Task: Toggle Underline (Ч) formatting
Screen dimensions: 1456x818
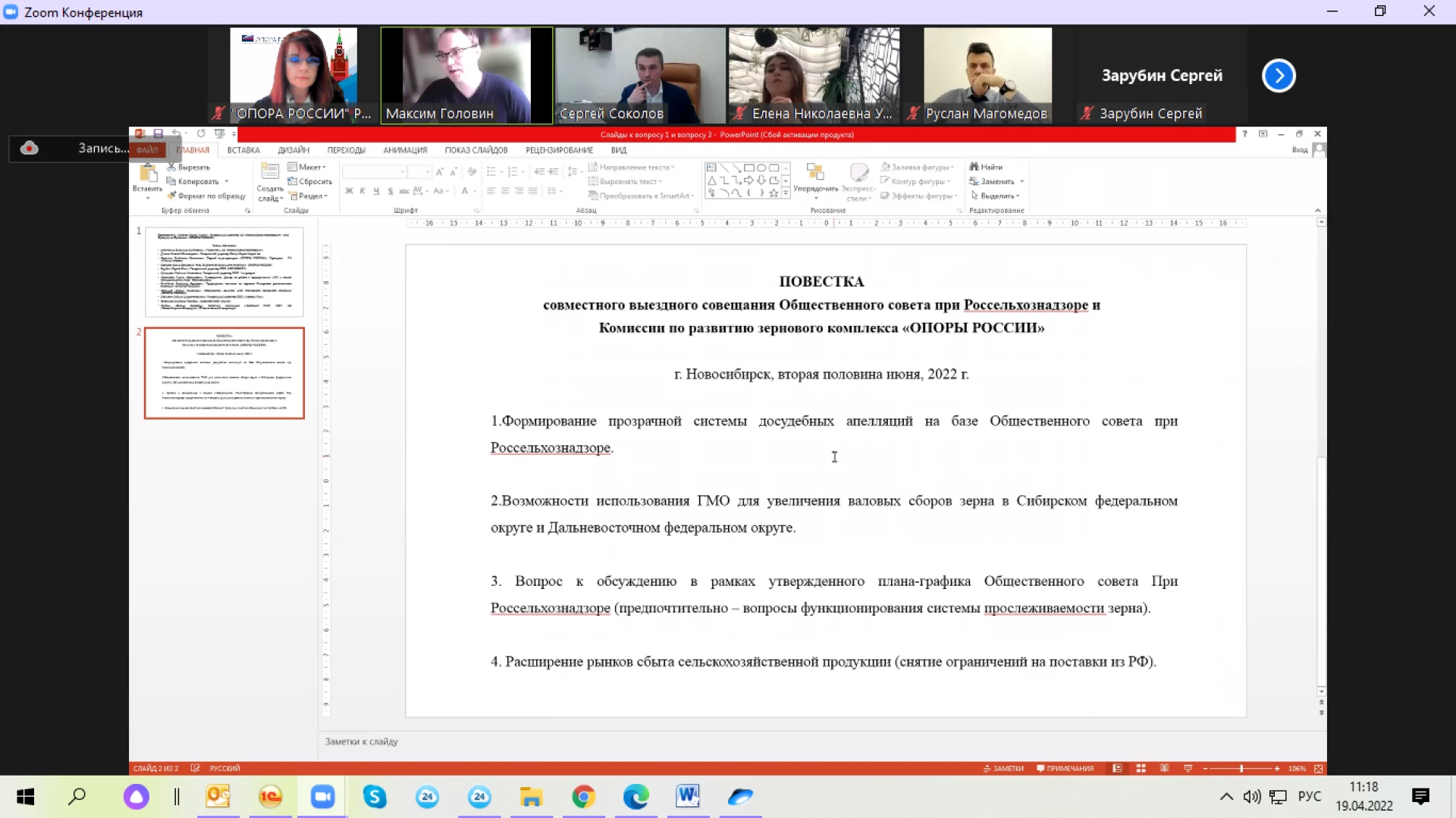Action: [376, 191]
